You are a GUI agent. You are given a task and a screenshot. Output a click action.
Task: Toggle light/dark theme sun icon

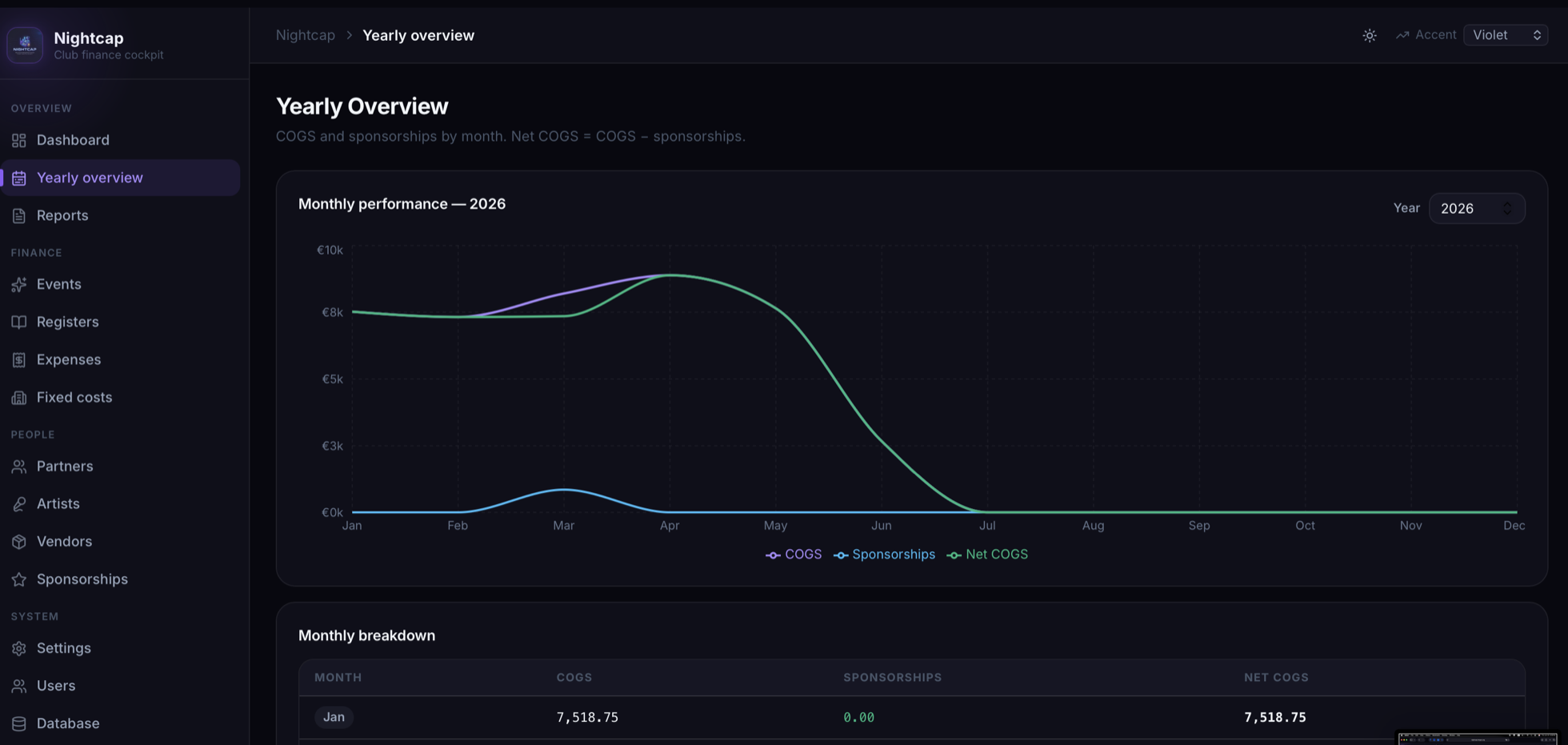1370,35
